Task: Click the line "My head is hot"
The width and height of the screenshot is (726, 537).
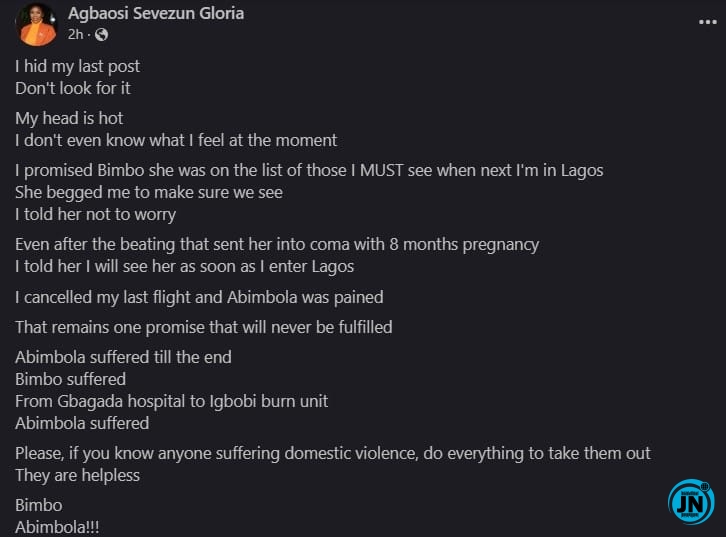Action: pos(69,119)
